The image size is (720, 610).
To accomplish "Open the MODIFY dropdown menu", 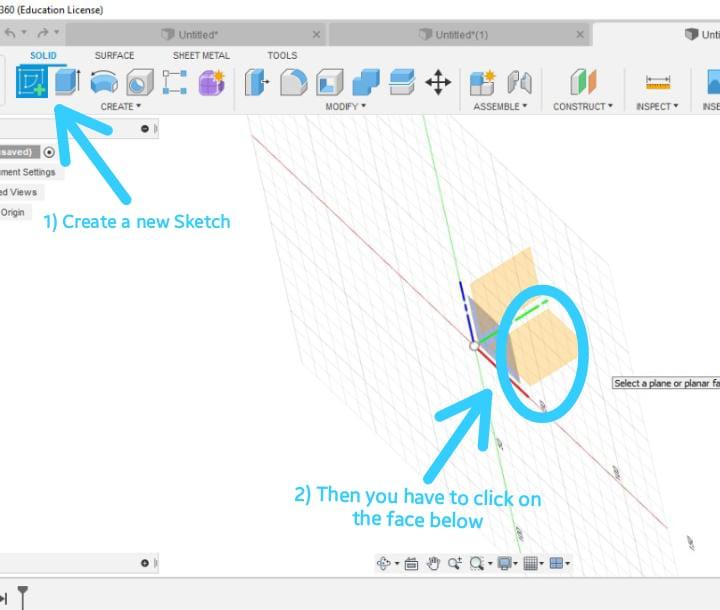I will [x=346, y=107].
